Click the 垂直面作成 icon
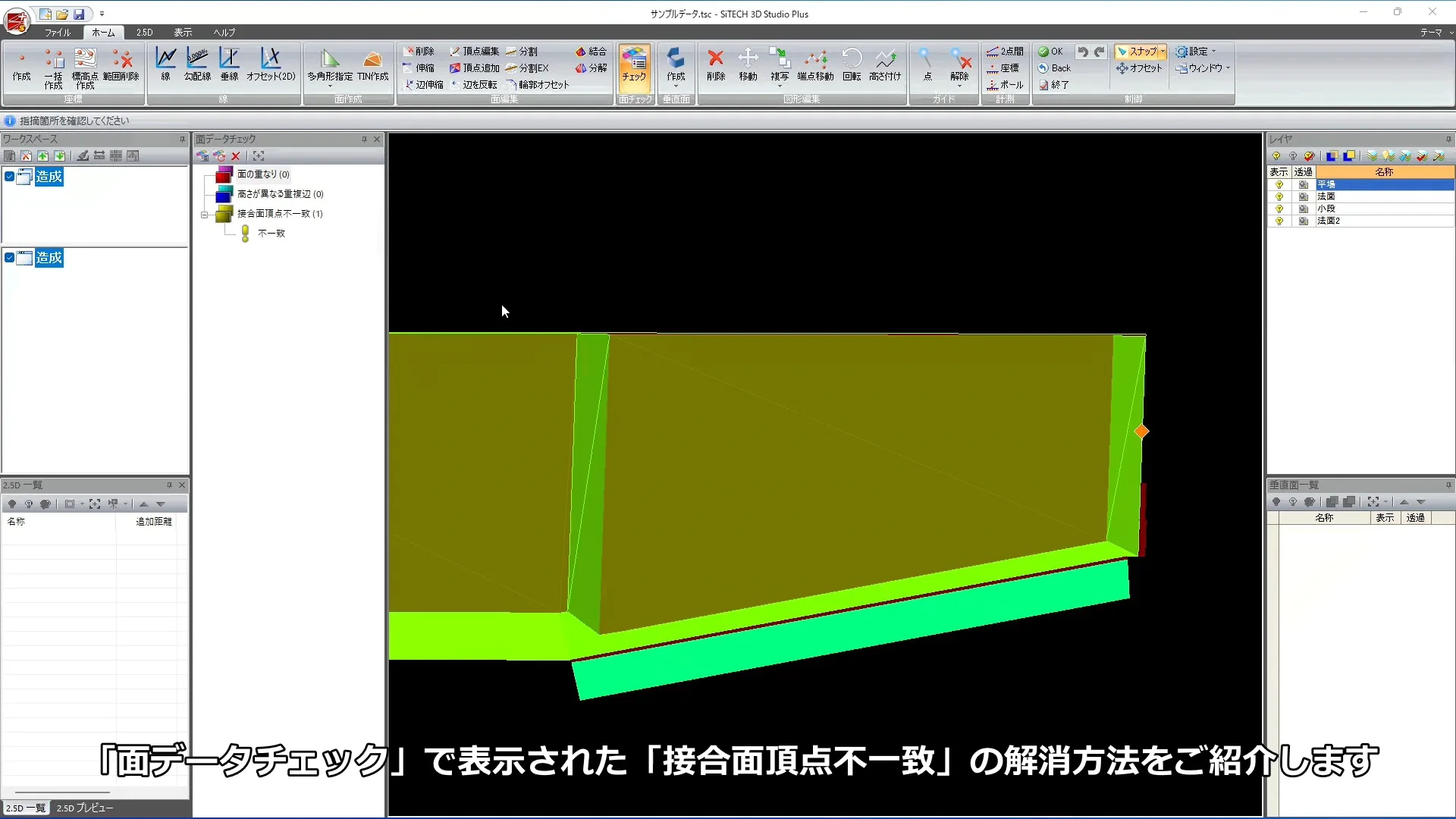The width and height of the screenshot is (1456, 819). tap(676, 68)
